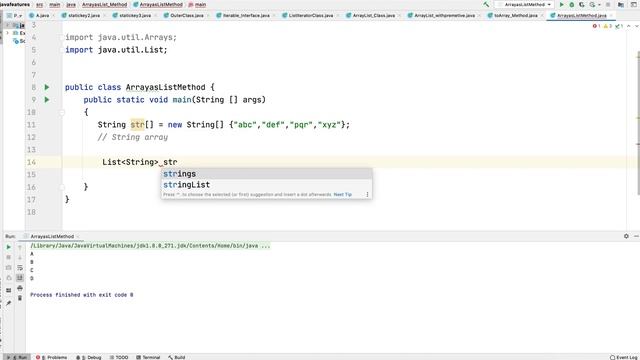Screen dimensions: 640x360
Task: Open the ListIteratorClass.java tab
Action: coord(311,16)
